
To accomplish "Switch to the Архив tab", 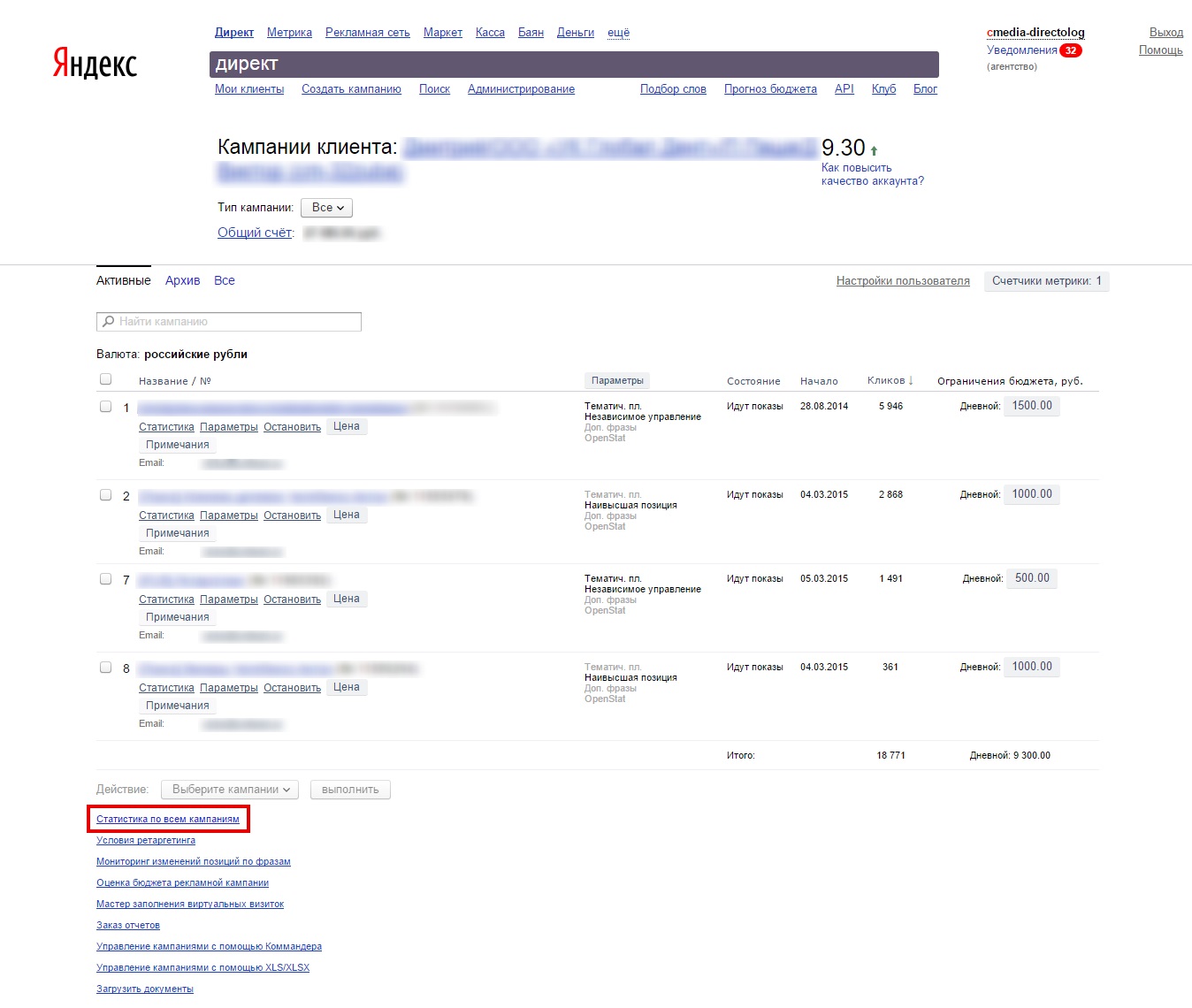I will coord(183,280).
